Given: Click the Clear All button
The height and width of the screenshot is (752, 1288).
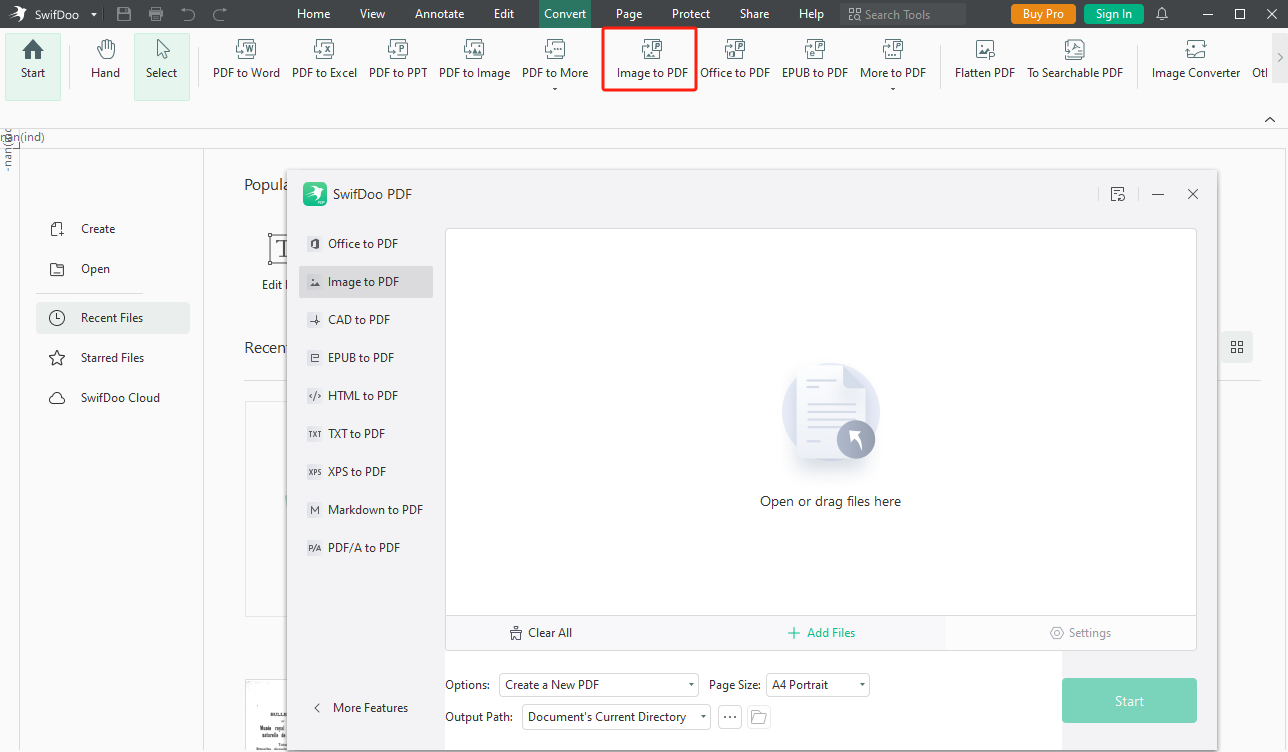Looking at the screenshot, I should click(541, 633).
